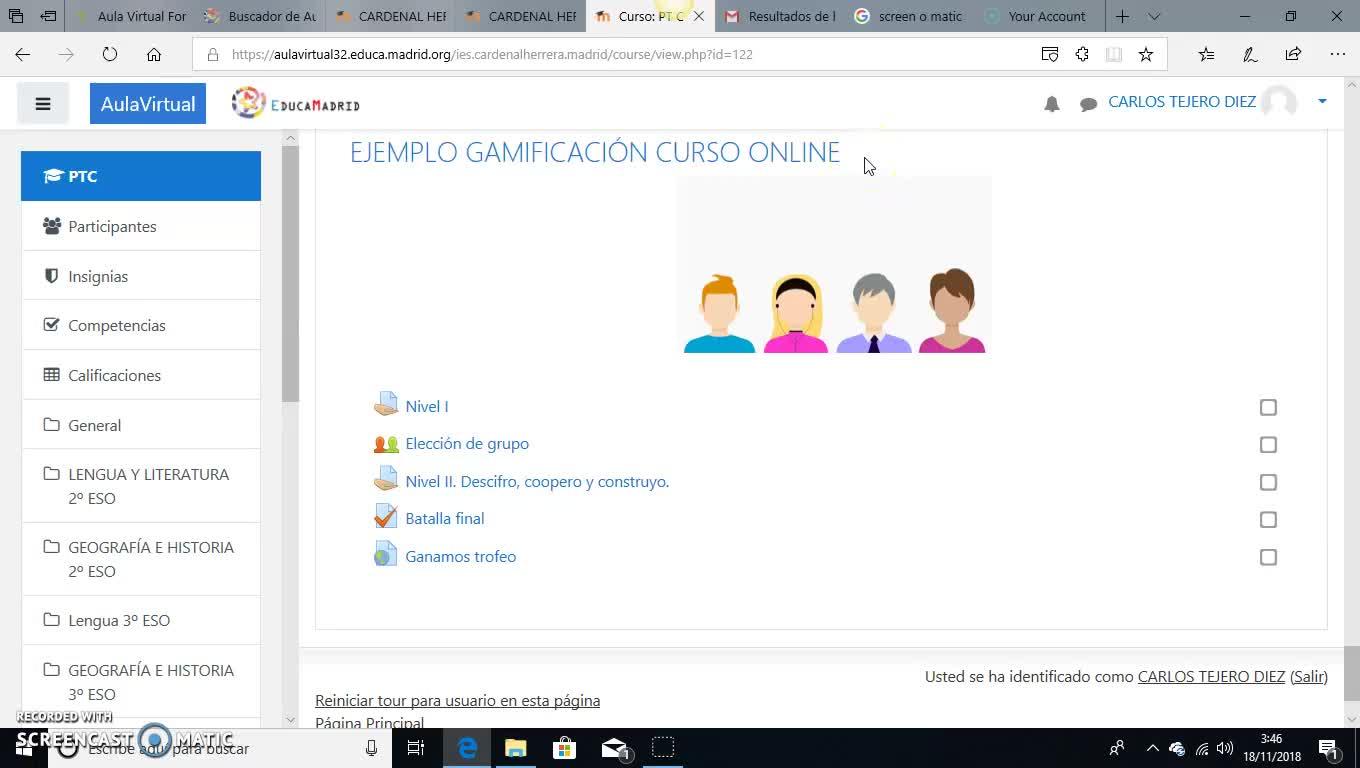This screenshot has width=1360, height=768.
Task: Check the Ganamos trofeo completion box
Action: [x=1268, y=557]
